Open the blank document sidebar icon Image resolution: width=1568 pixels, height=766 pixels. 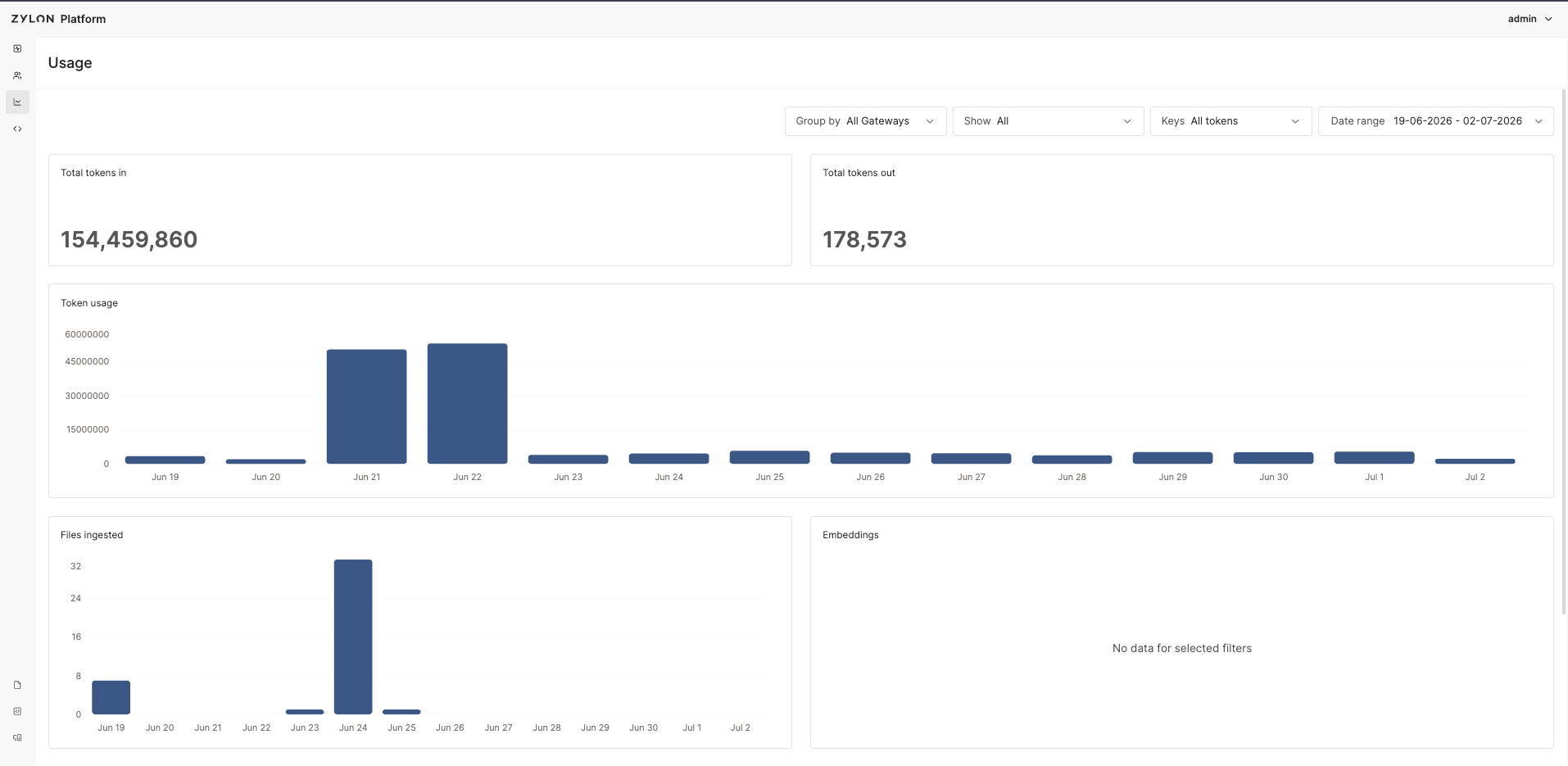click(x=17, y=685)
